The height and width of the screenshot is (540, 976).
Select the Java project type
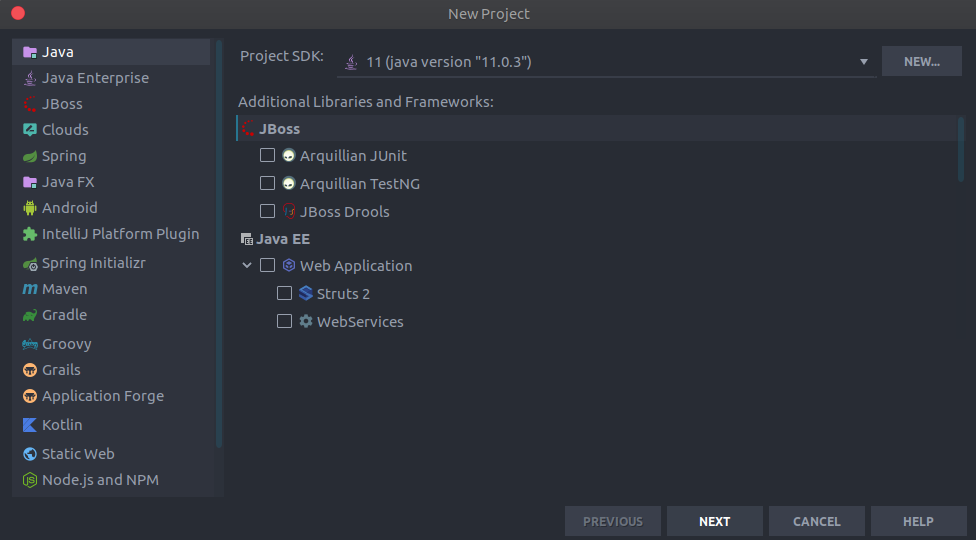pyautogui.click(x=111, y=52)
